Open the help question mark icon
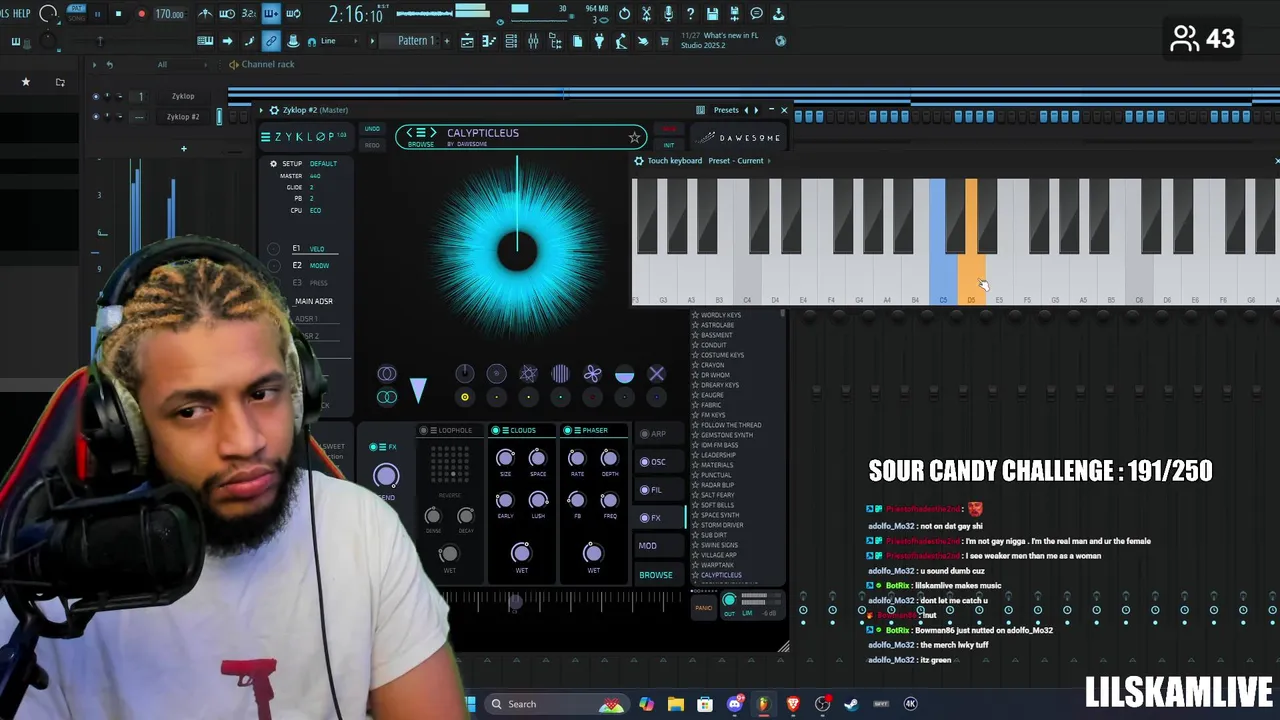Screen dimensions: 1280x720 pos(690,14)
